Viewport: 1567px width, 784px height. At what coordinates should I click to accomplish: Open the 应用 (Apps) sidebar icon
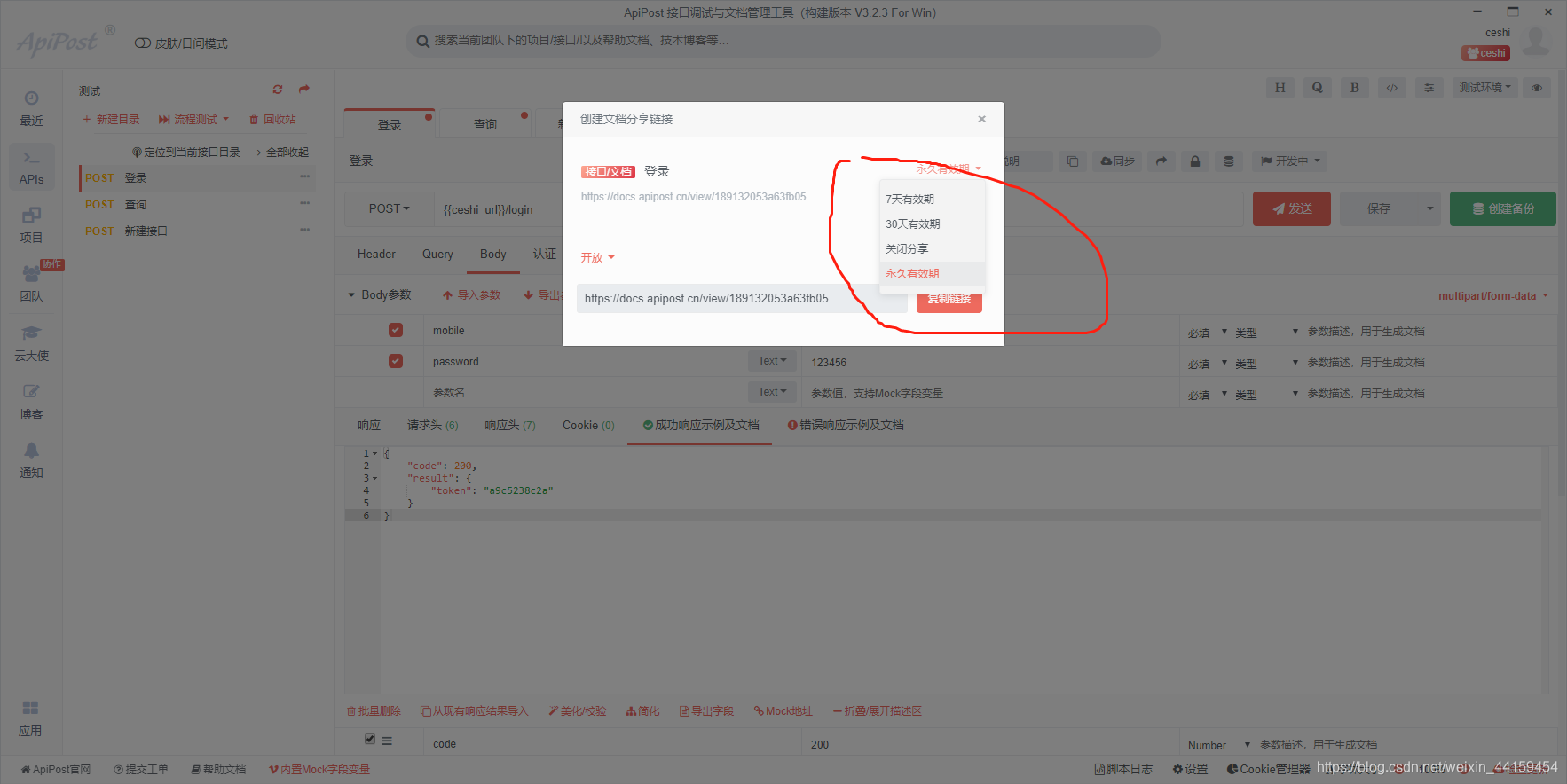(x=30, y=718)
